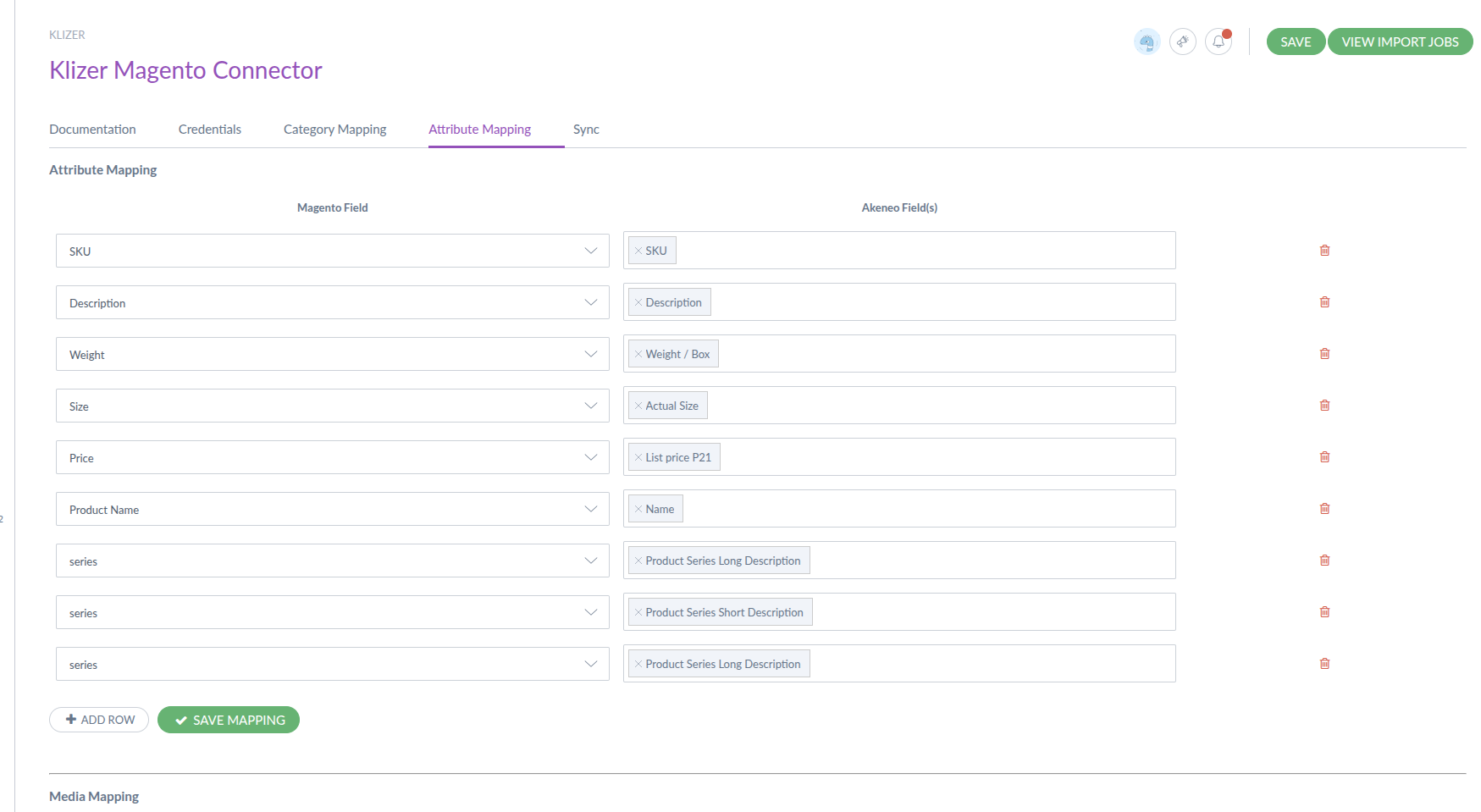Delete the Product Series Short Description row

(1324, 612)
